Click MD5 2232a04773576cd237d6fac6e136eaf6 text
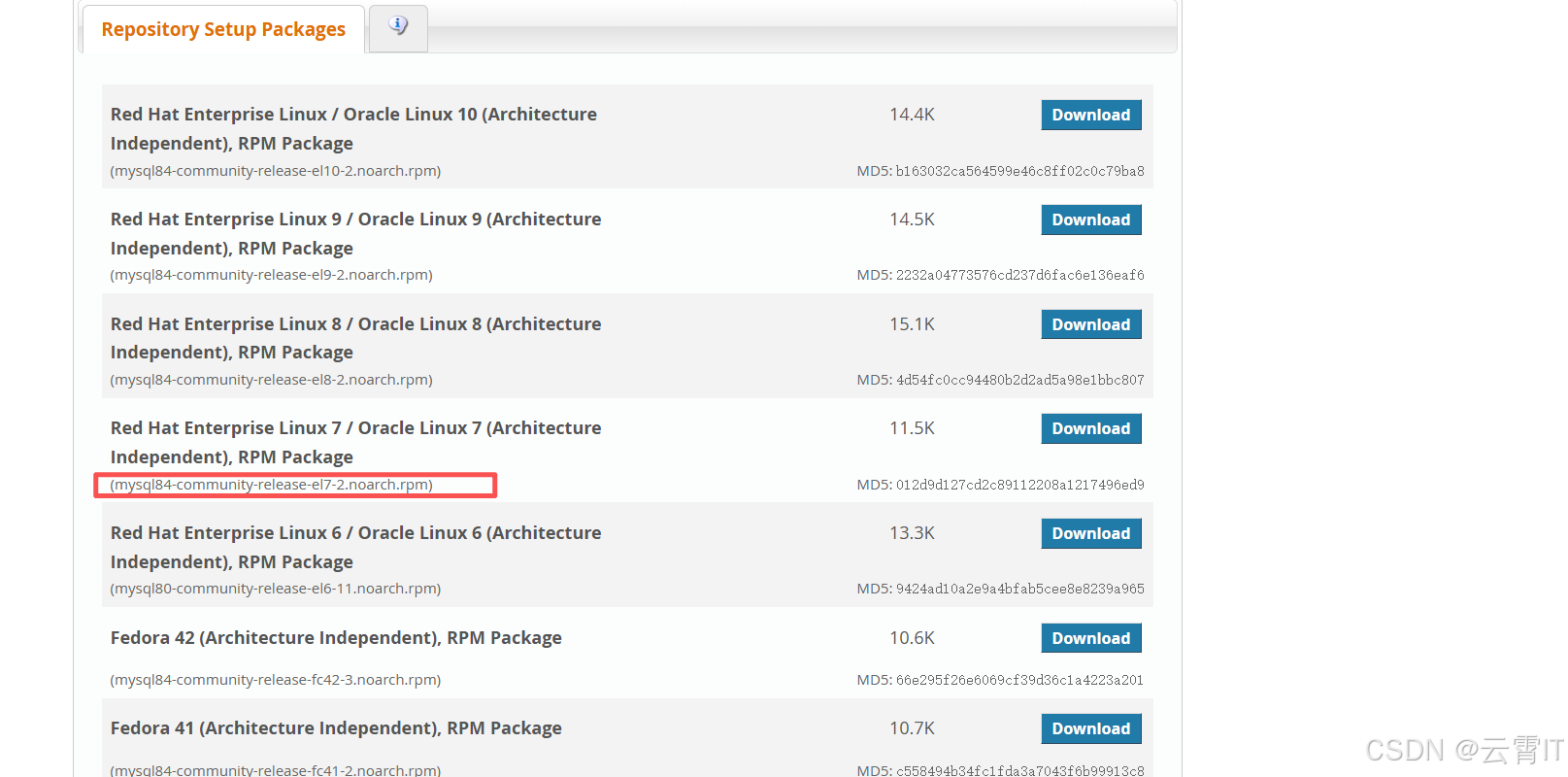Image resolution: width=1568 pixels, height=777 pixels. pyautogui.click(x=1000, y=275)
